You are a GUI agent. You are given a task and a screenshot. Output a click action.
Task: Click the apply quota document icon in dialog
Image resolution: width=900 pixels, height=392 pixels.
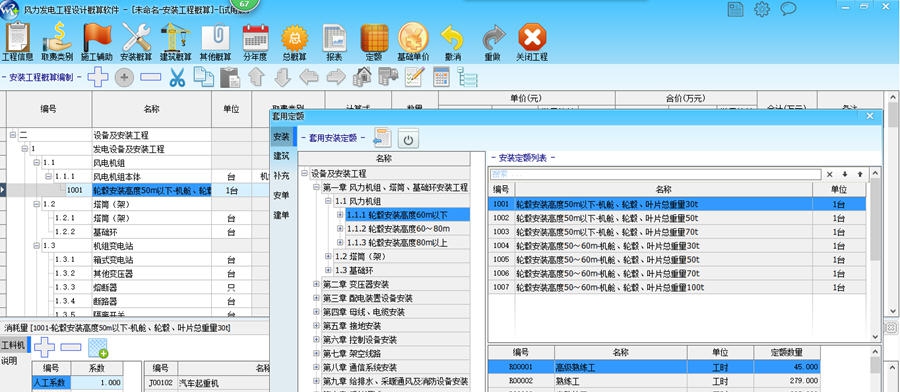[382, 138]
